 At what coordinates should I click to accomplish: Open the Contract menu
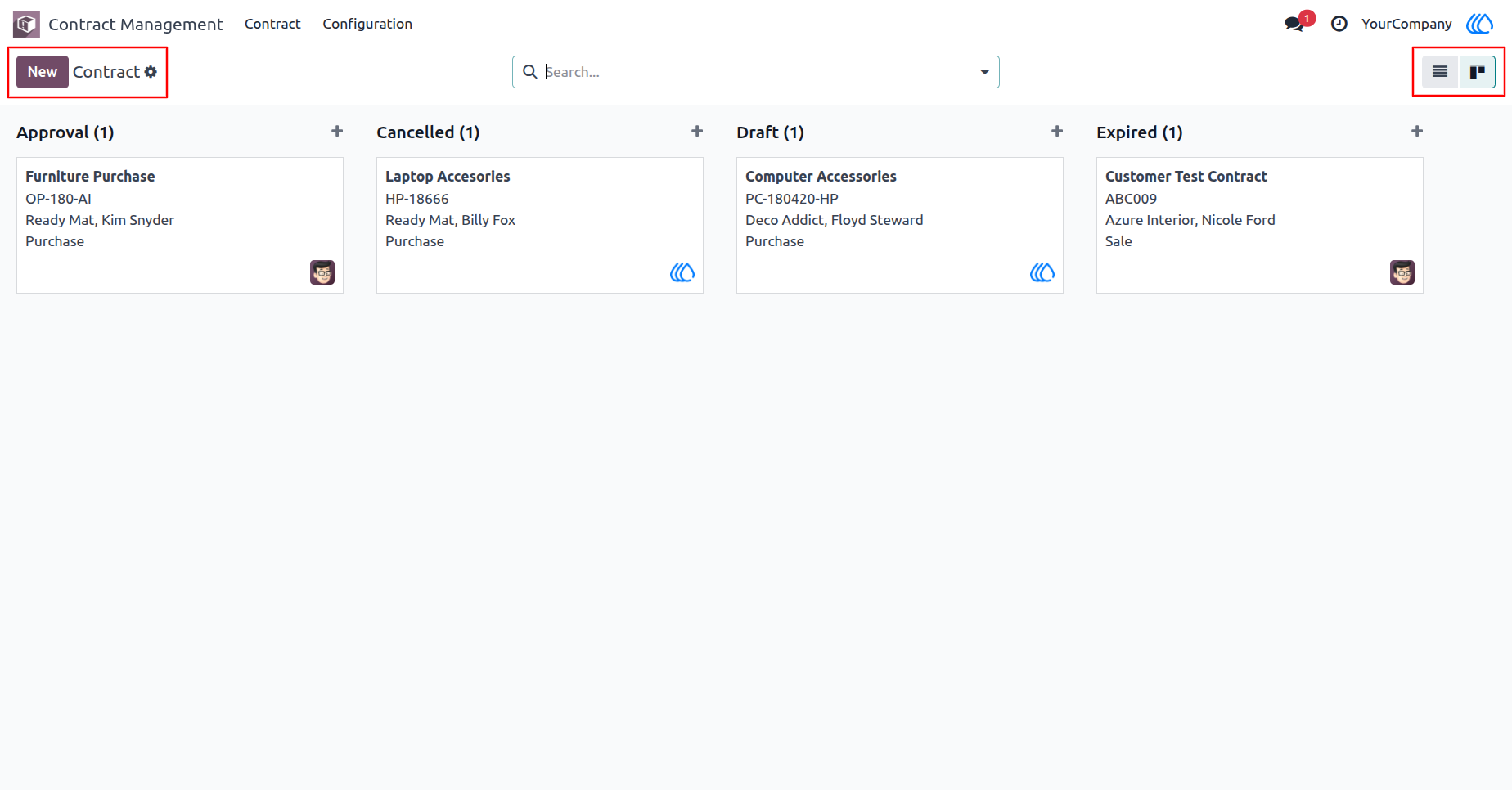pyautogui.click(x=272, y=24)
